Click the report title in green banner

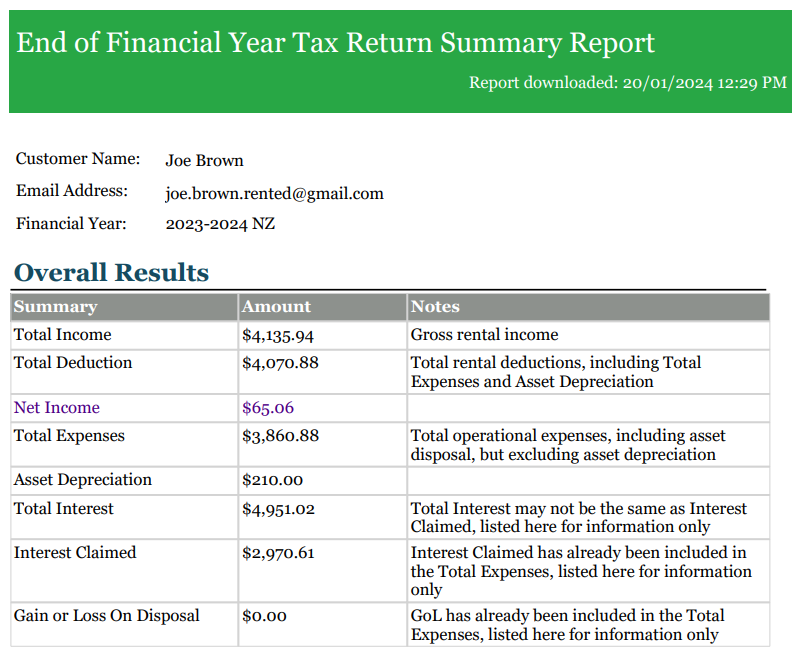336,43
